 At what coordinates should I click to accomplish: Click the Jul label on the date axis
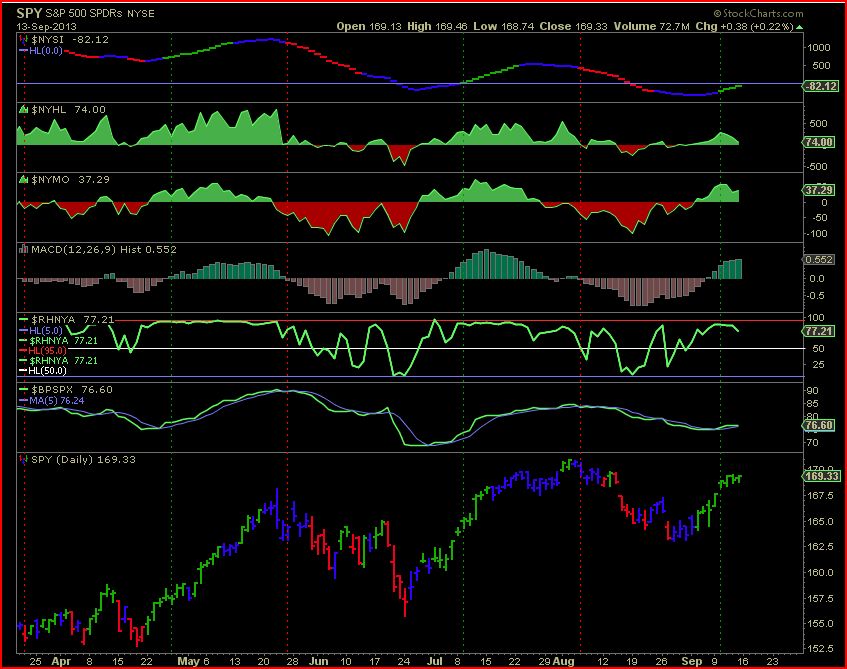tap(434, 661)
